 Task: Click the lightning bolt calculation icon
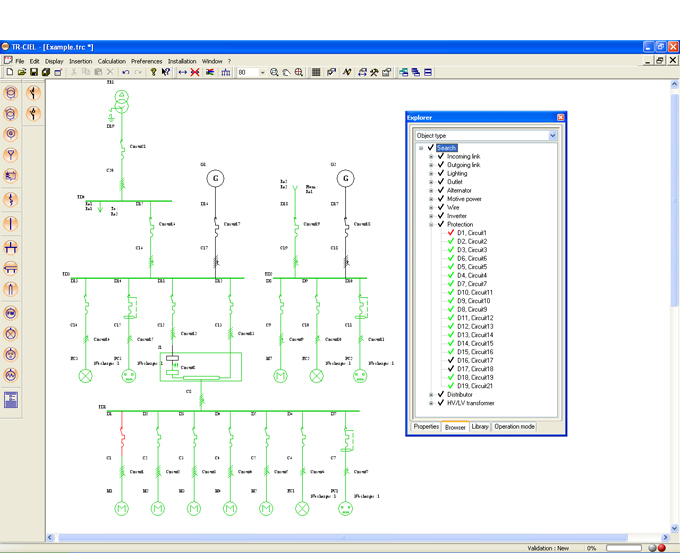[347, 72]
